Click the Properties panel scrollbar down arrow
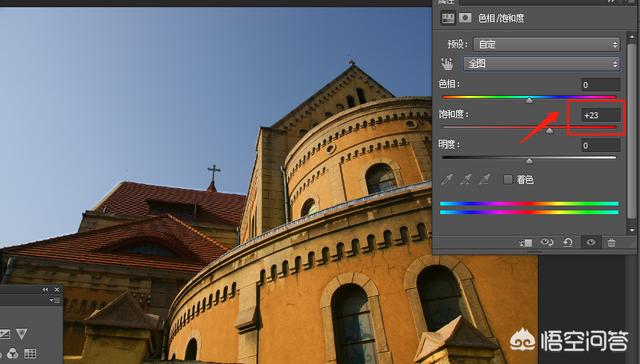640x364 pixels. tap(632, 230)
